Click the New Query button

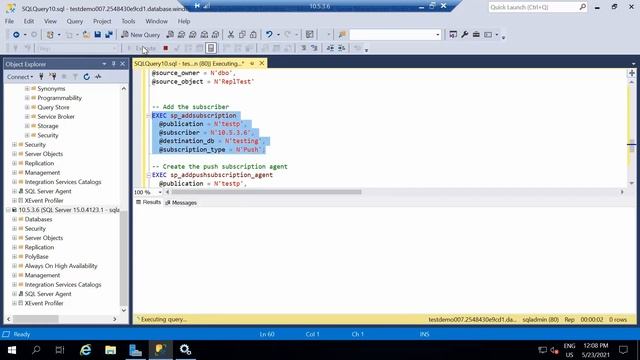tap(140, 35)
